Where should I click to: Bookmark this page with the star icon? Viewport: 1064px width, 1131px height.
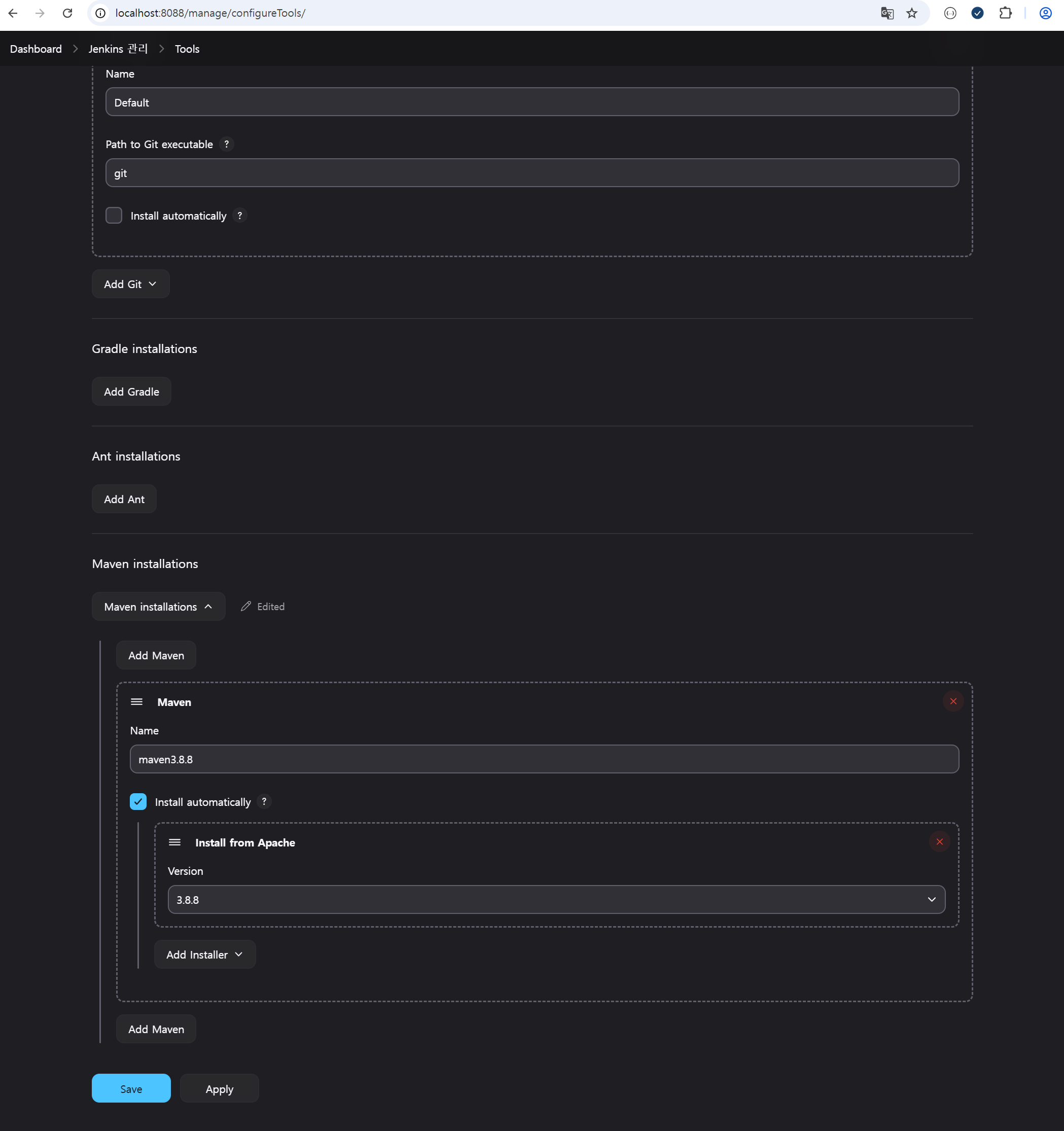[912, 13]
